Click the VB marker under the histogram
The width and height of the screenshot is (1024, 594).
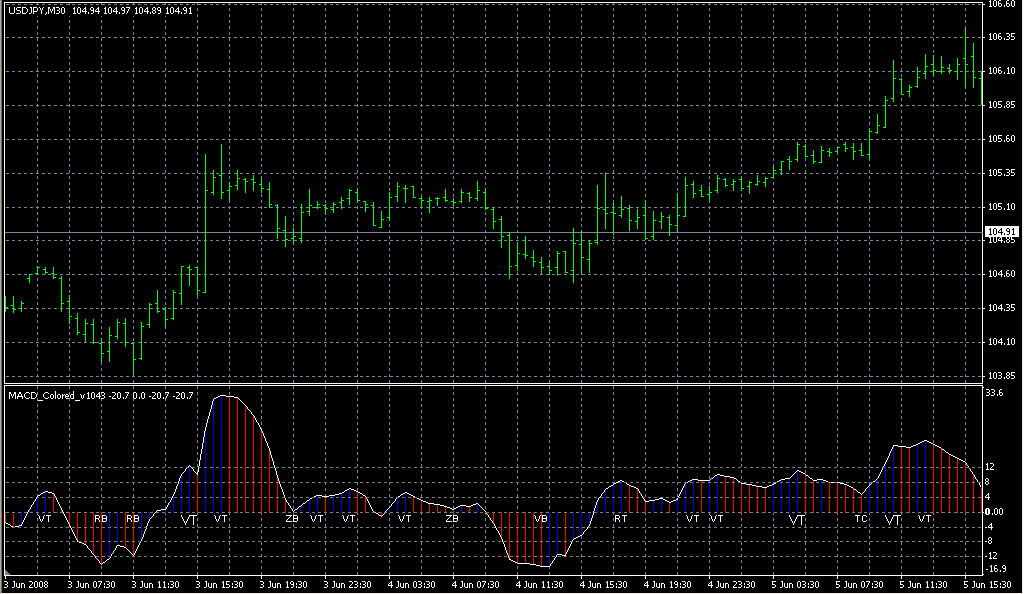click(x=540, y=519)
